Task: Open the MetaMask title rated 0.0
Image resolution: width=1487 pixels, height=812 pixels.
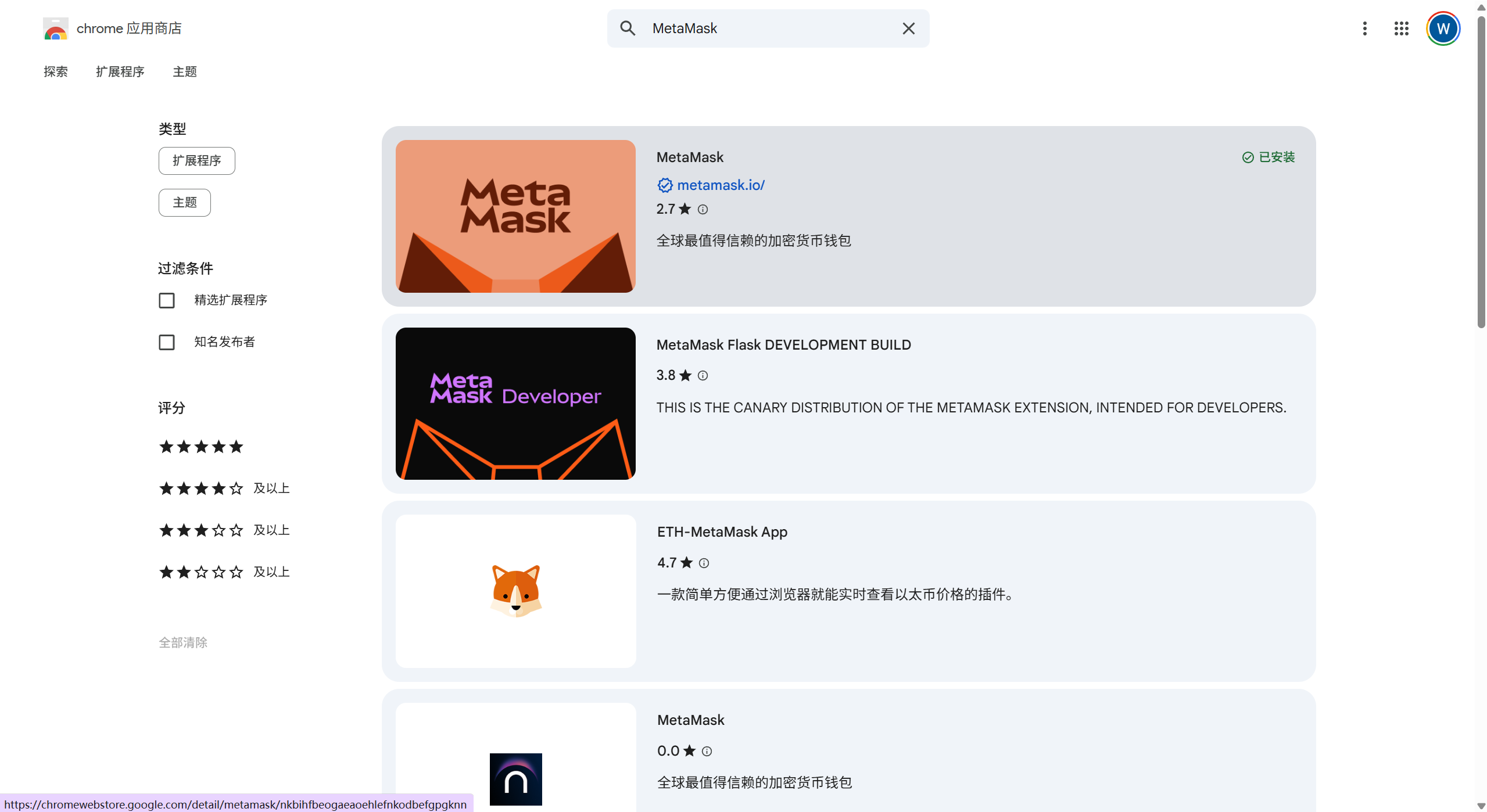Action: [x=691, y=720]
